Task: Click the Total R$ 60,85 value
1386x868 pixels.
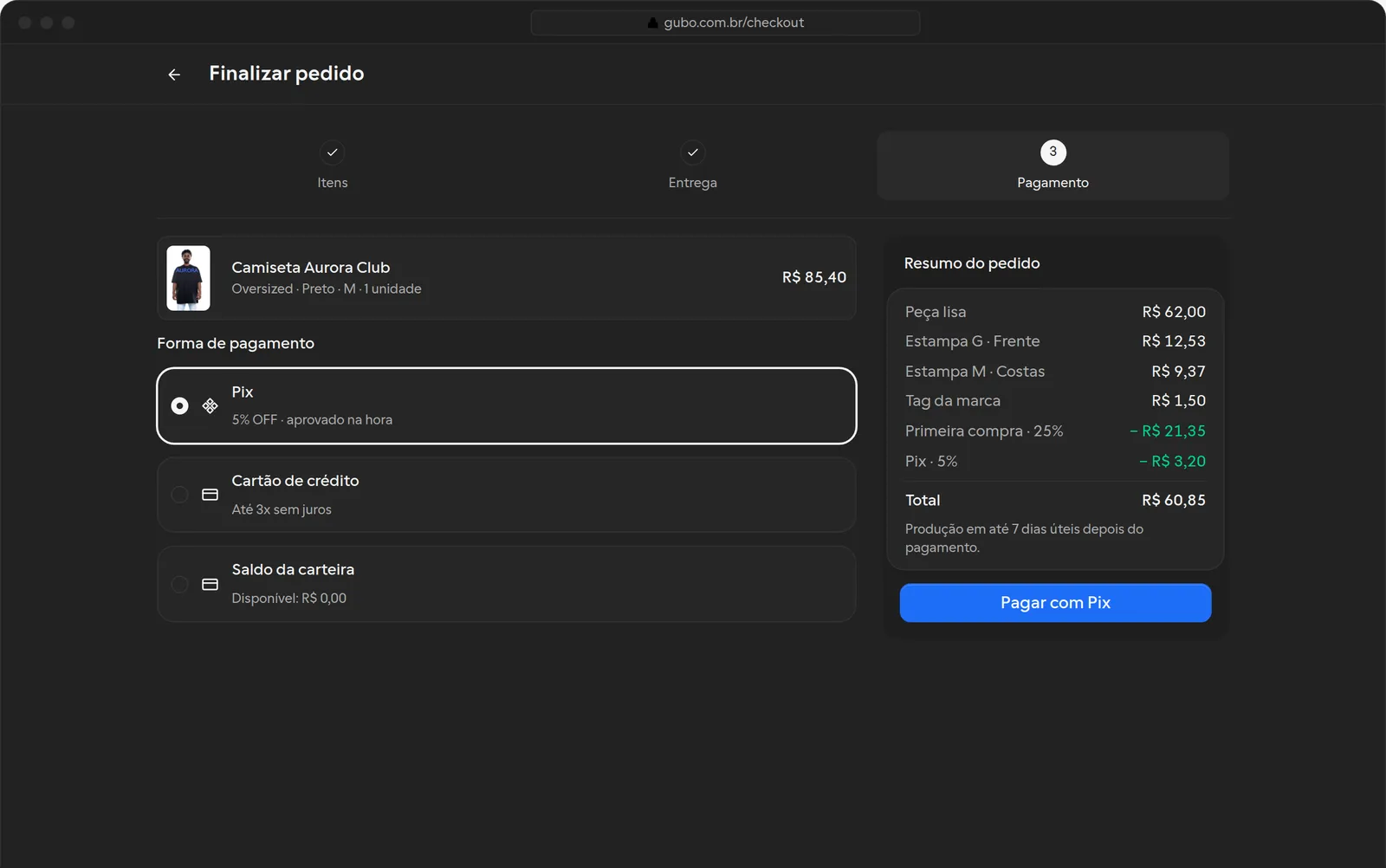Action: 1174,501
